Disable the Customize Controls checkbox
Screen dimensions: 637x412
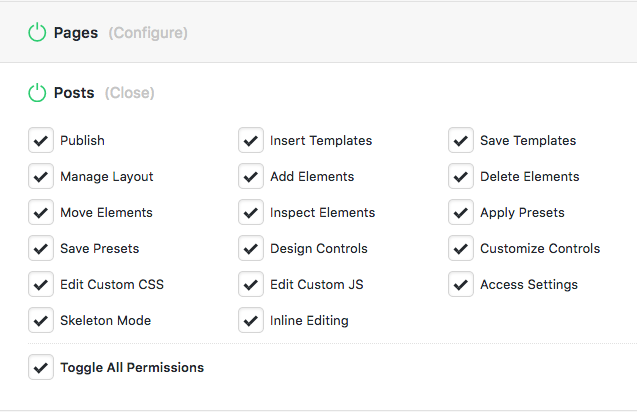point(461,249)
